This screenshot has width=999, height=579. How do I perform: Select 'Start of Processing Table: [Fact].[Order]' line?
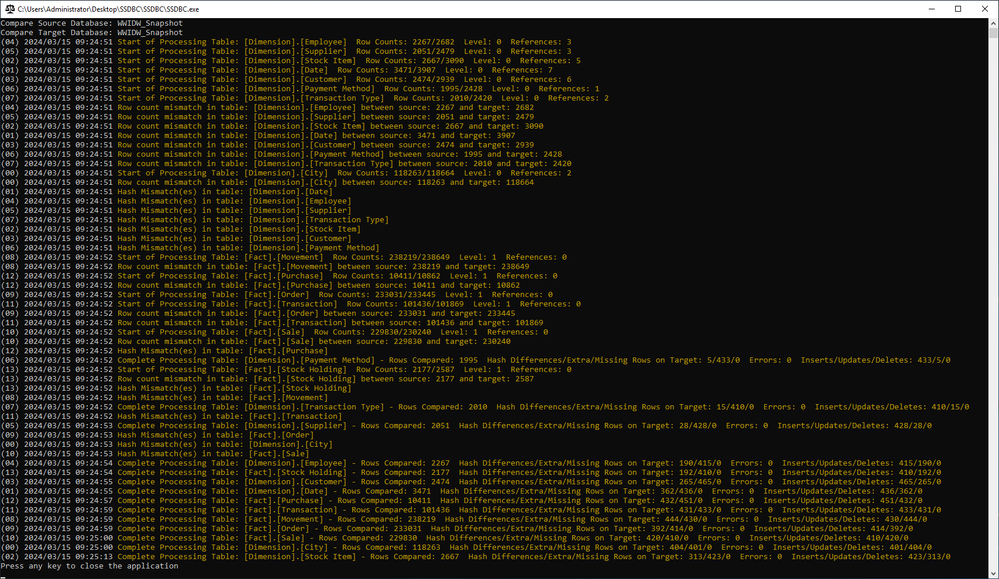tap(277, 294)
